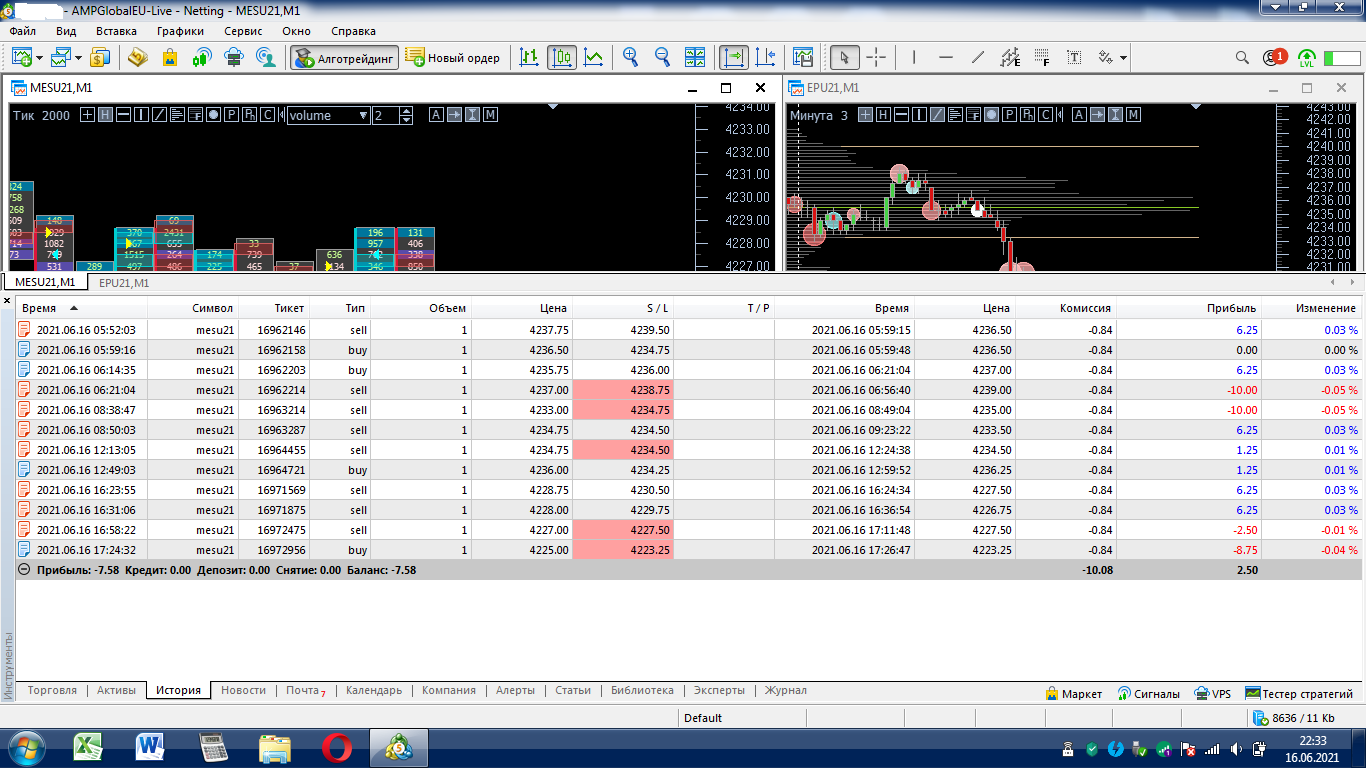The width and height of the screenshot is (1366, 768).
Task: Switch to the Календарь tab
Action: coord(374,691)
